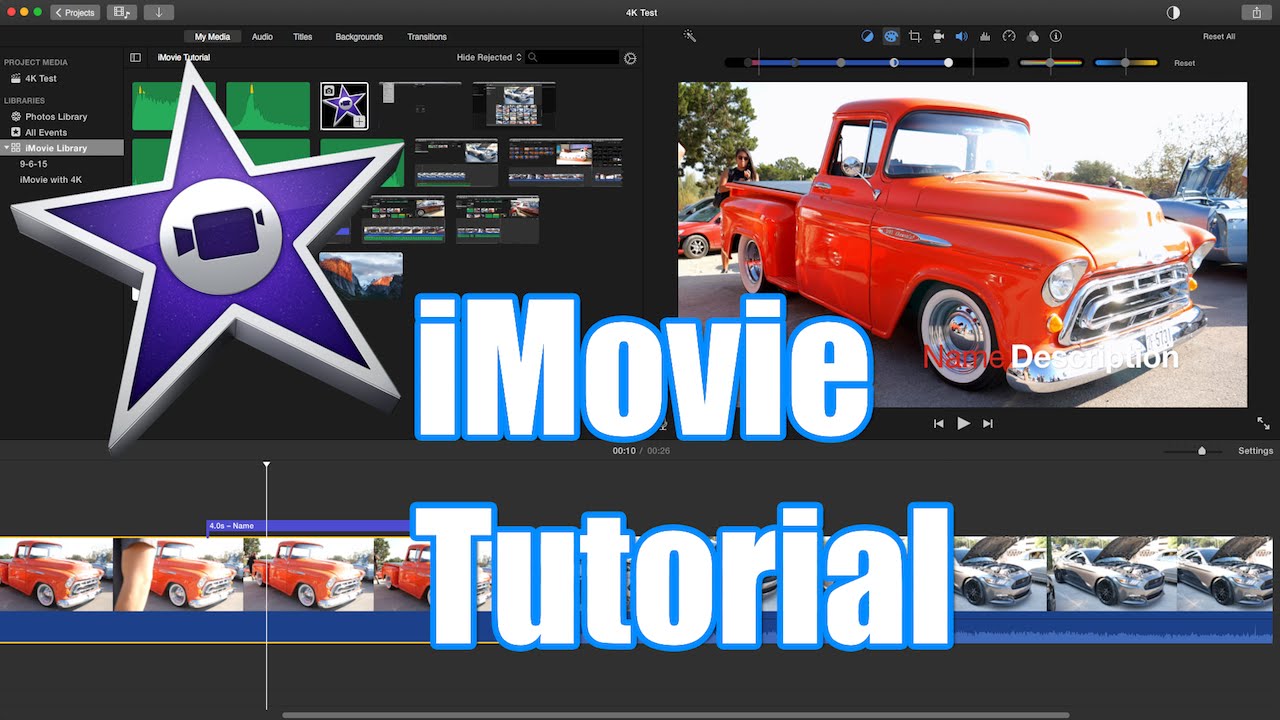Open timeline Settings
The height and width of the screenshot is (720, 1280).
click(x=1256, y=451)
